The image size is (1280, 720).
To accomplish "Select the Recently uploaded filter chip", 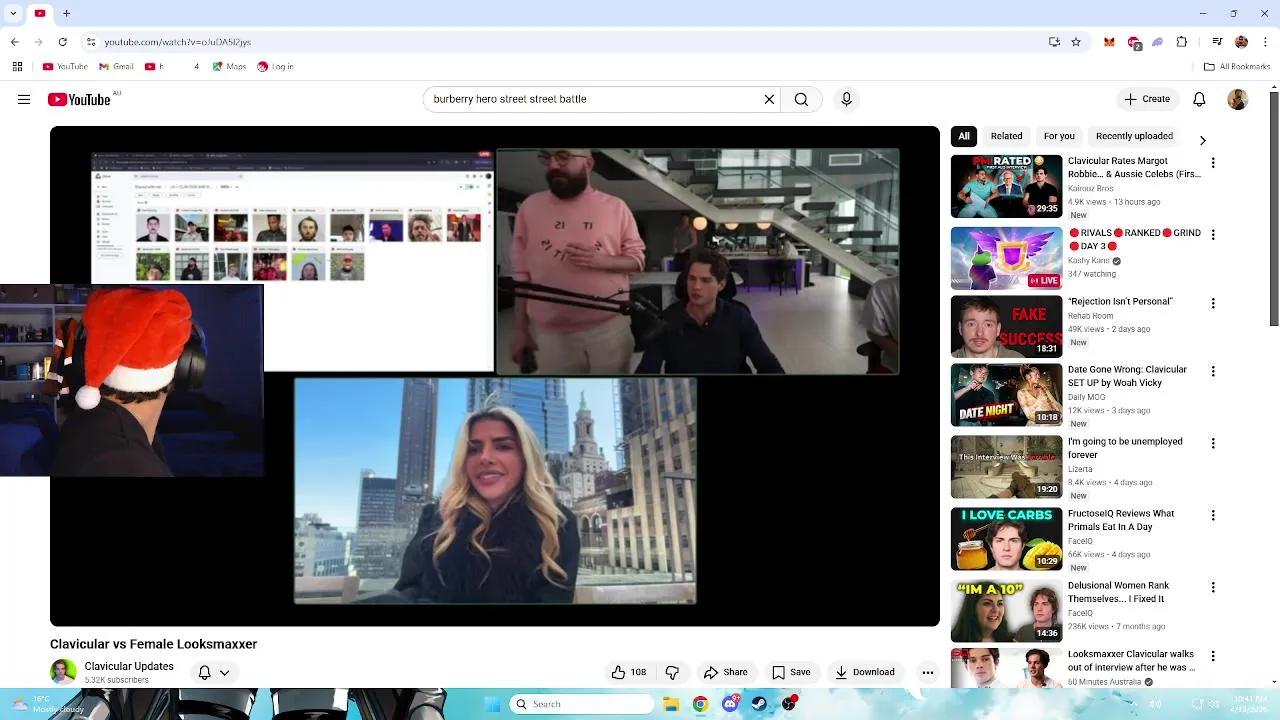I will (x=1134, y=136).
